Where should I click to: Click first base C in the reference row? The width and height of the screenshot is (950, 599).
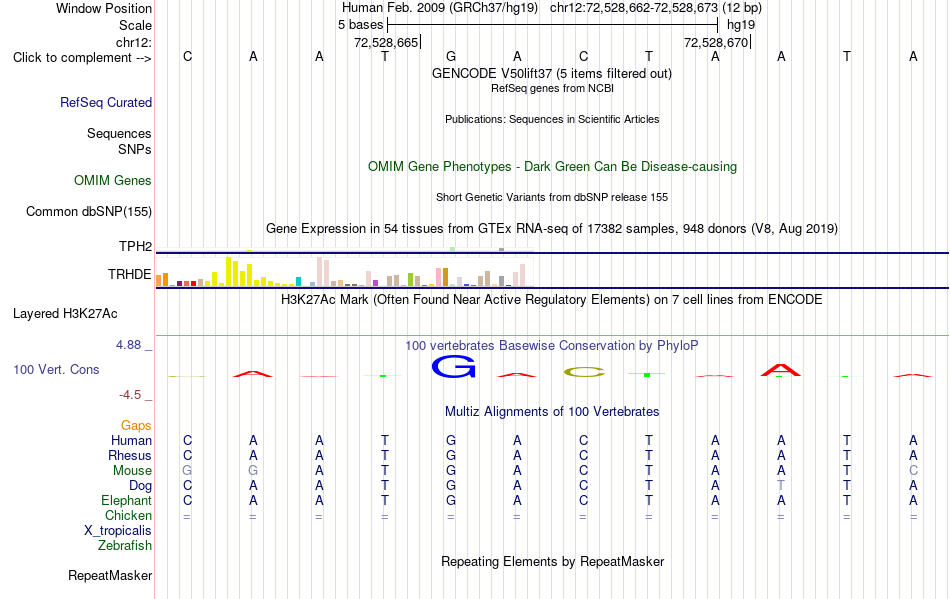pos(187,56)
